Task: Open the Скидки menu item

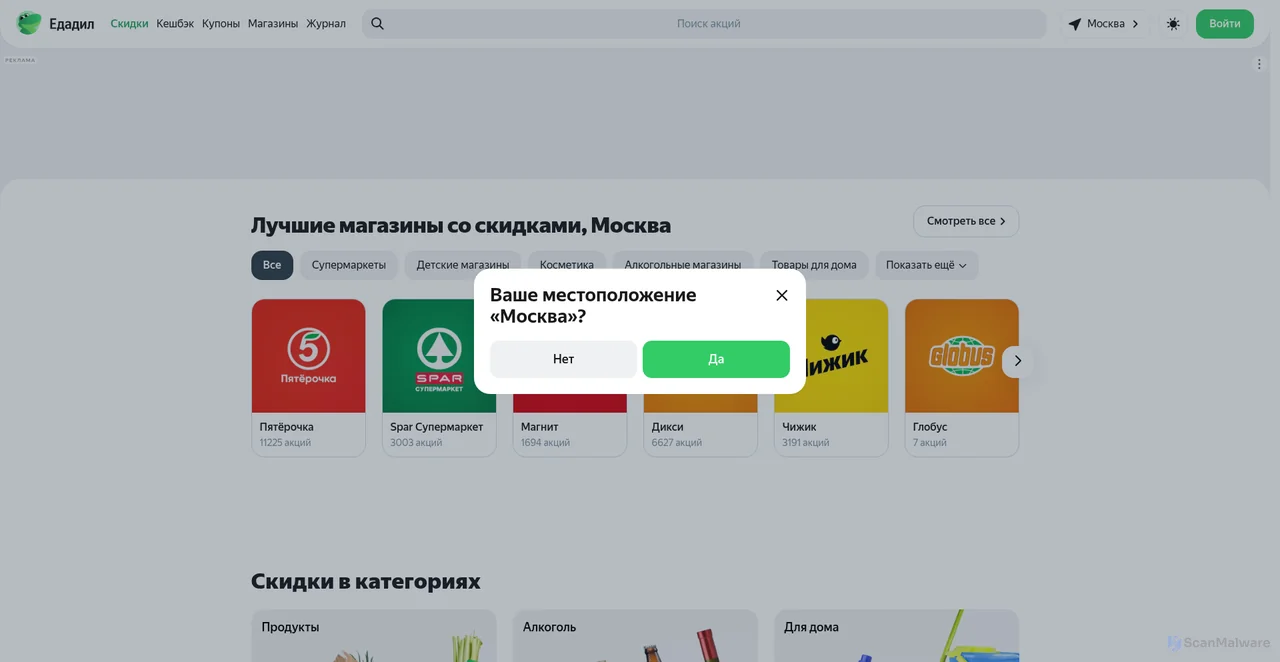Action: (129, 24)
